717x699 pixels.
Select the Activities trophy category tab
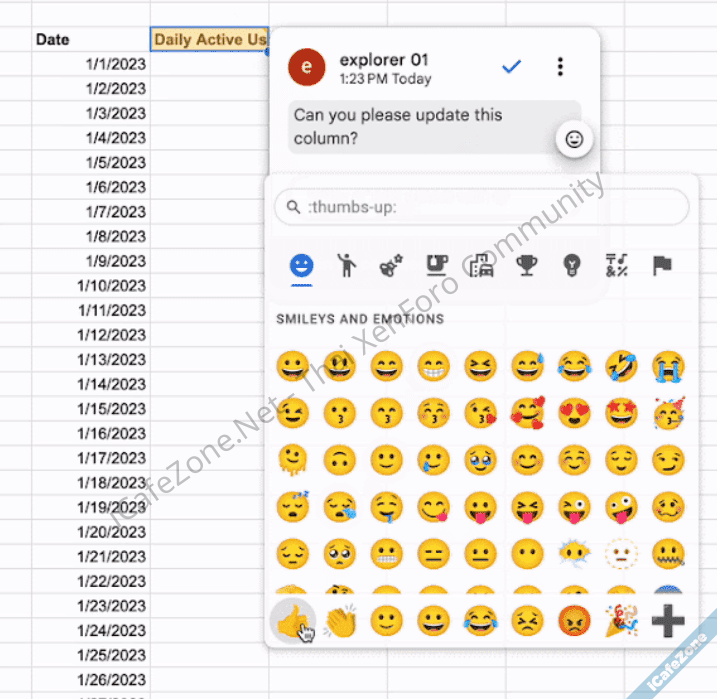pos(526,265)
